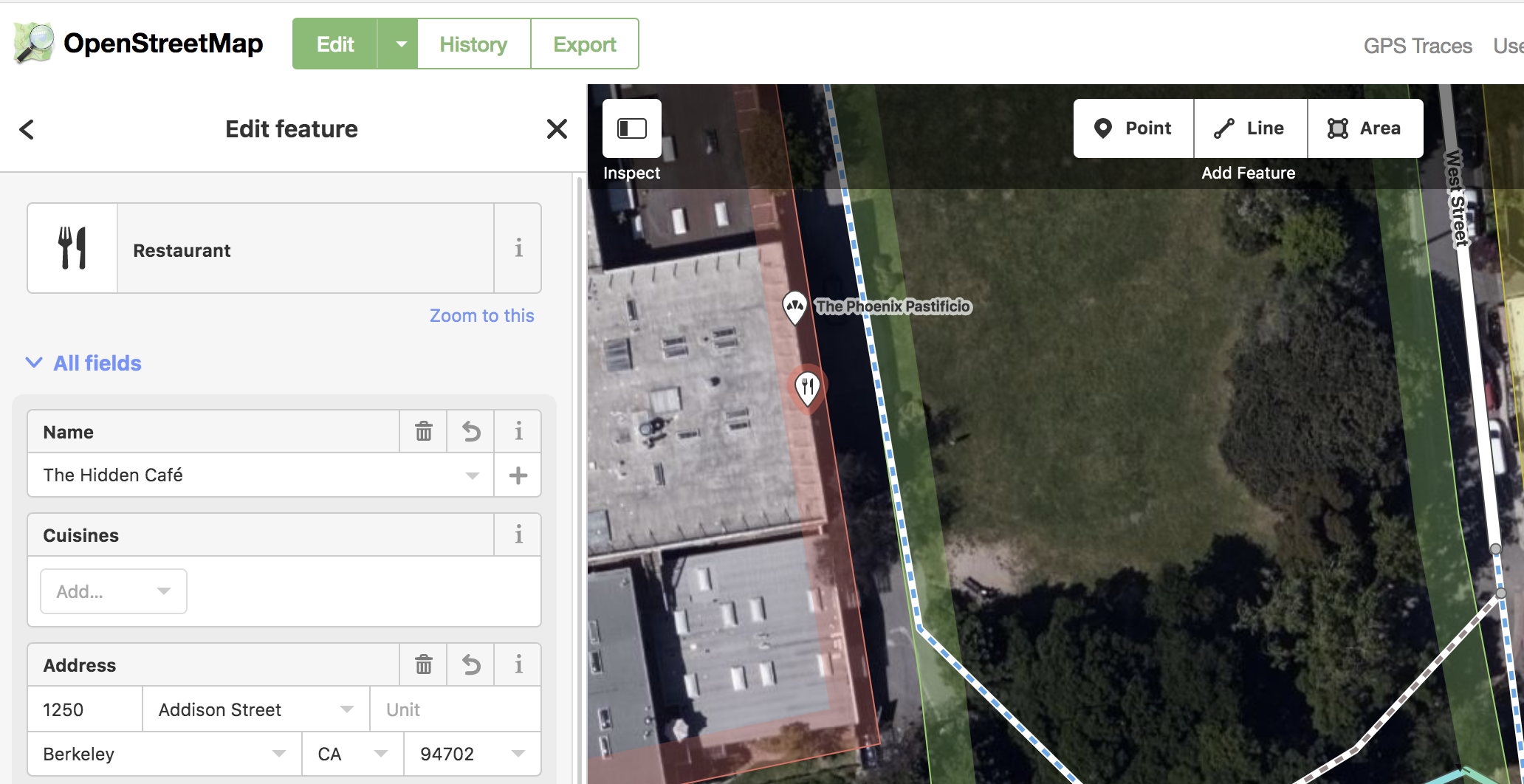
Task: Open GPS Traces in the top menu
Action: pyautogui.click(x=1418, y=46)
